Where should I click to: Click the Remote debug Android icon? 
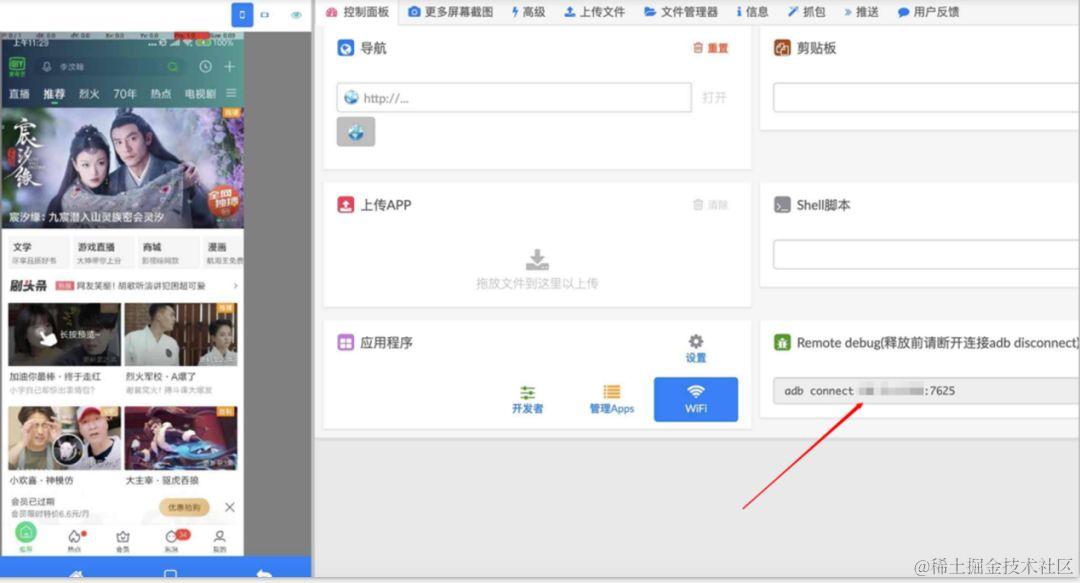tap(782, 342)
